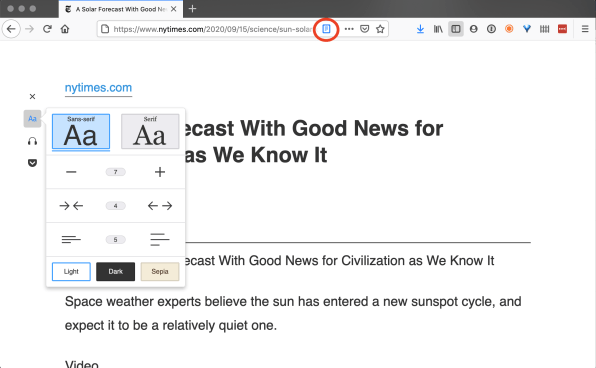This screenshot has width=596, height=368.
Task: Save page to Pocket from address bar
Action: 365,29
